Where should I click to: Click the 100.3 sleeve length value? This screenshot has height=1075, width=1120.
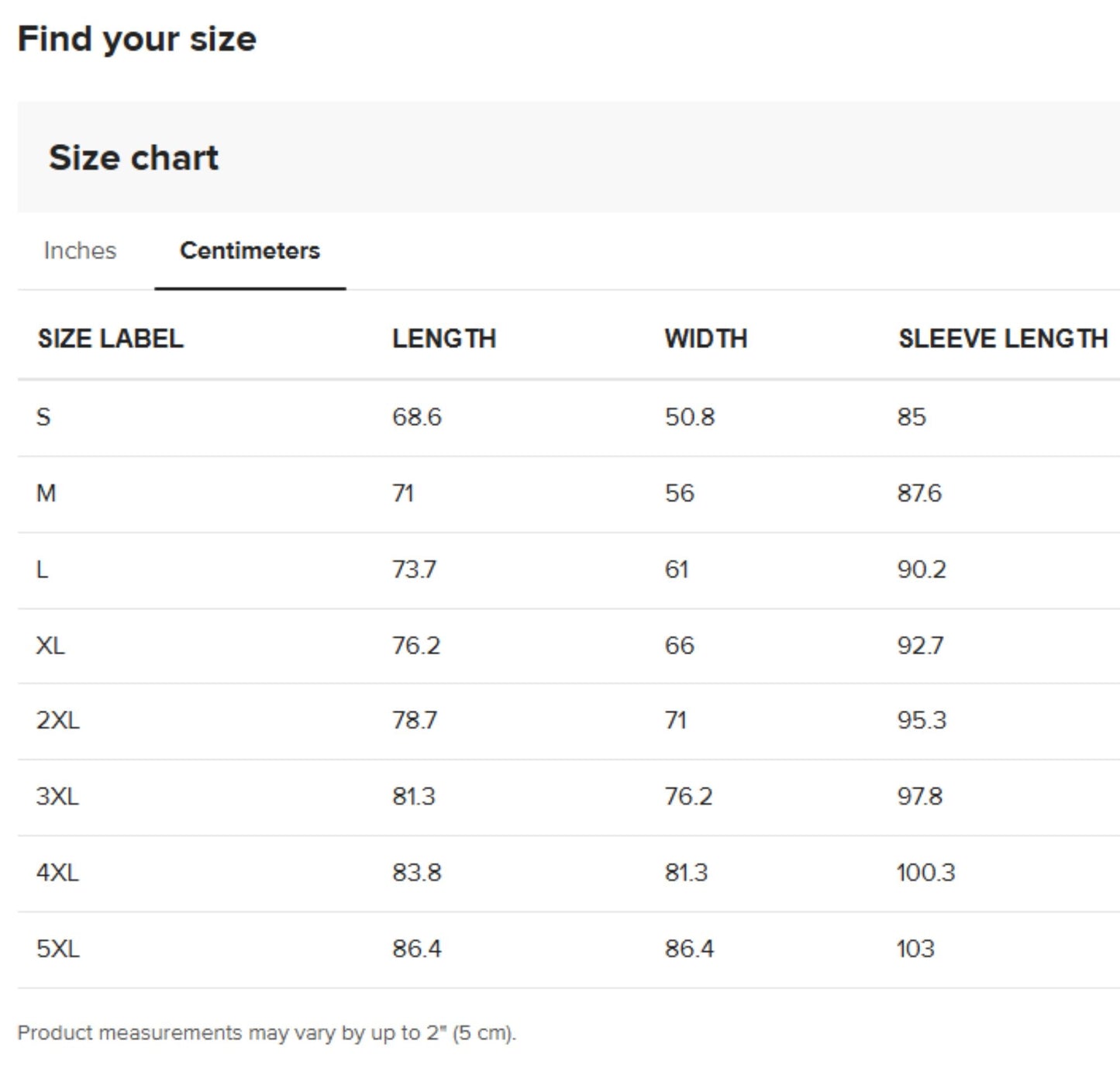pos(925,873)
